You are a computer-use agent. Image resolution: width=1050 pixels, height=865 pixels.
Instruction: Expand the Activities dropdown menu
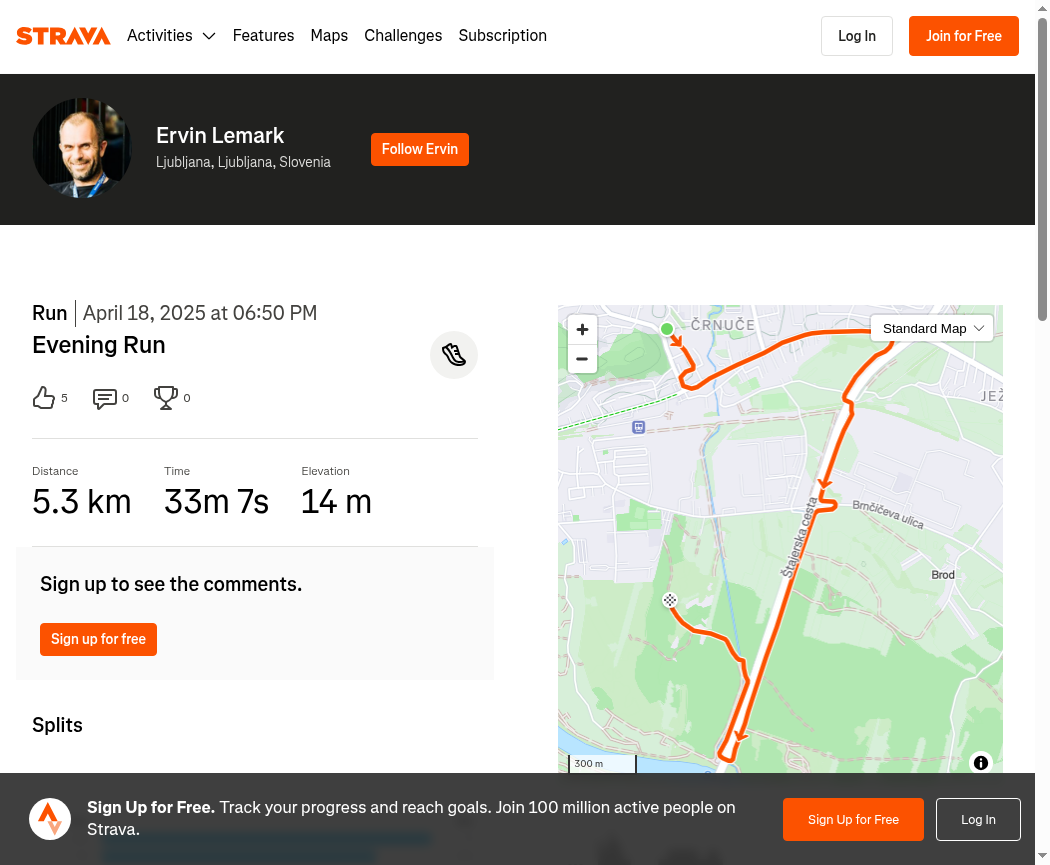point(171,35)
